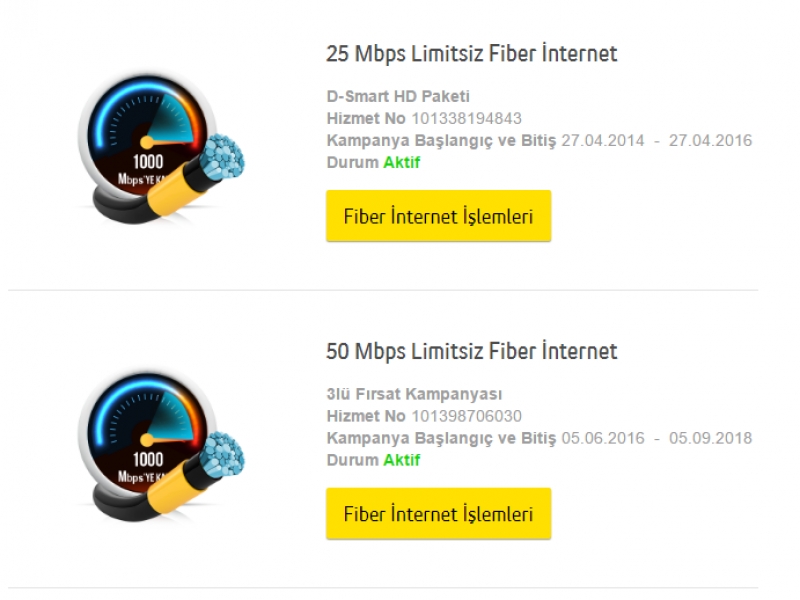
Task: Click the start date 05.06.2016
Action: 603,438
